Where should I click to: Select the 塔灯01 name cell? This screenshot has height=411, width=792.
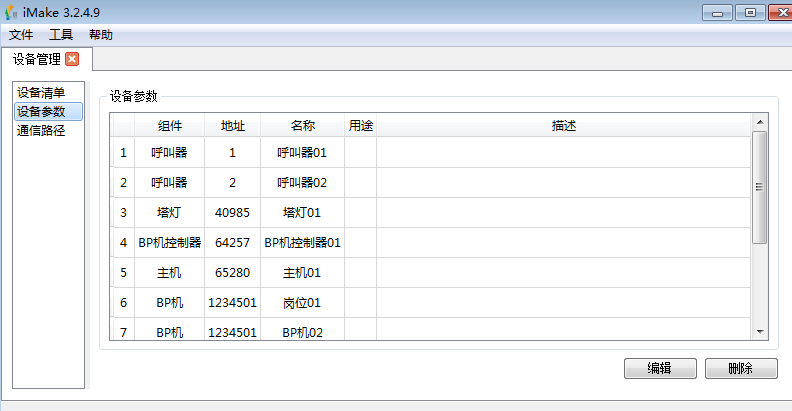tap(302, 213)
